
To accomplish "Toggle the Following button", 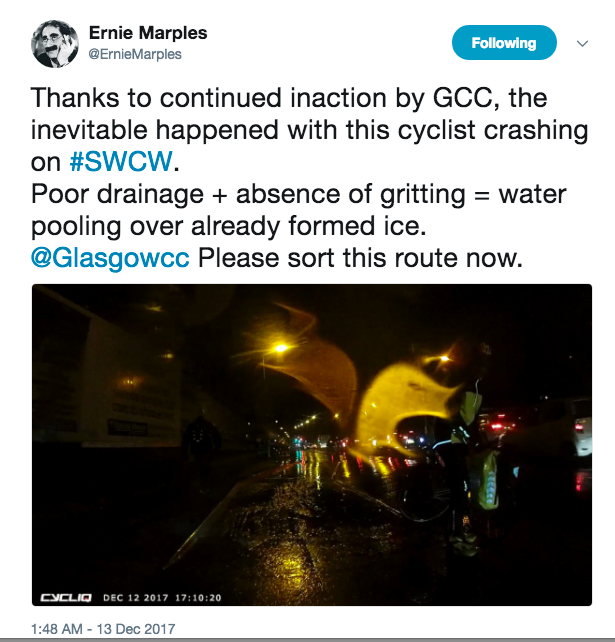I will pos(504,43).
